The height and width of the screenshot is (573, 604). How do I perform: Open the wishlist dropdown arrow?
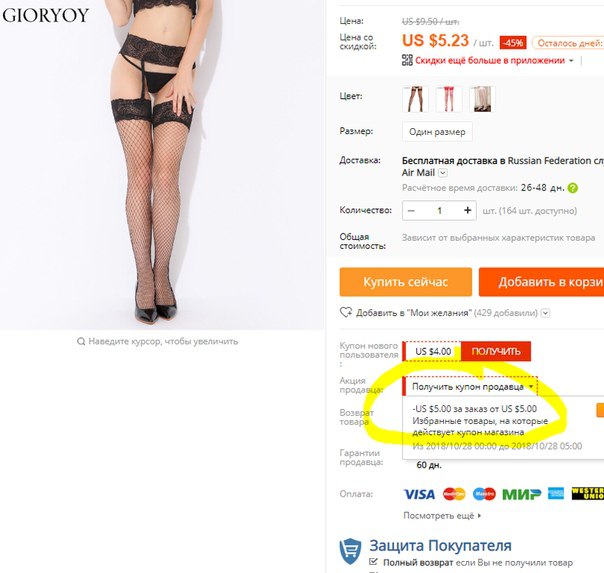[545, 313]
